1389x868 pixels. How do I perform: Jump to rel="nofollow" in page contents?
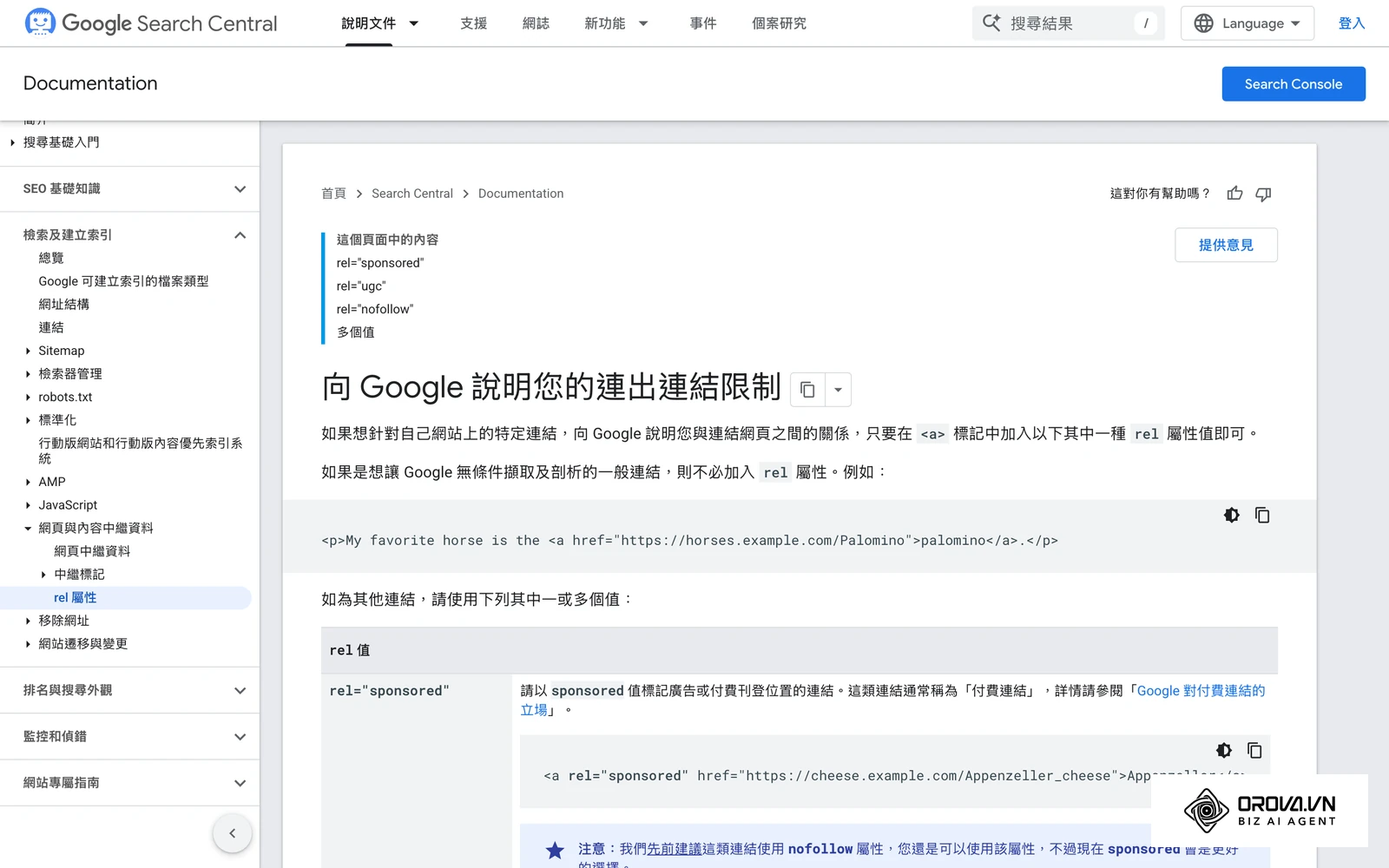pos(375,309)
